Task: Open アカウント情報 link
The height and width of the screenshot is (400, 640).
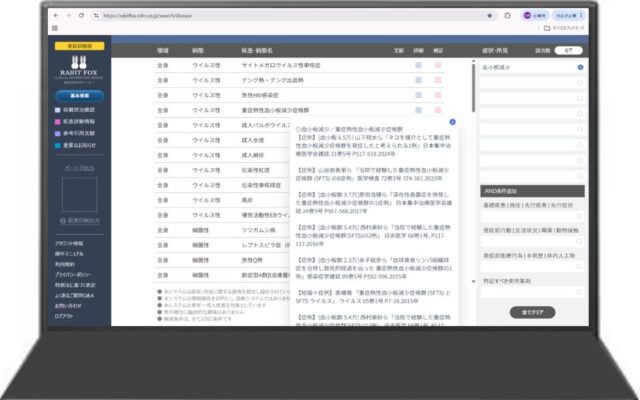Action: tap(69, 243)
